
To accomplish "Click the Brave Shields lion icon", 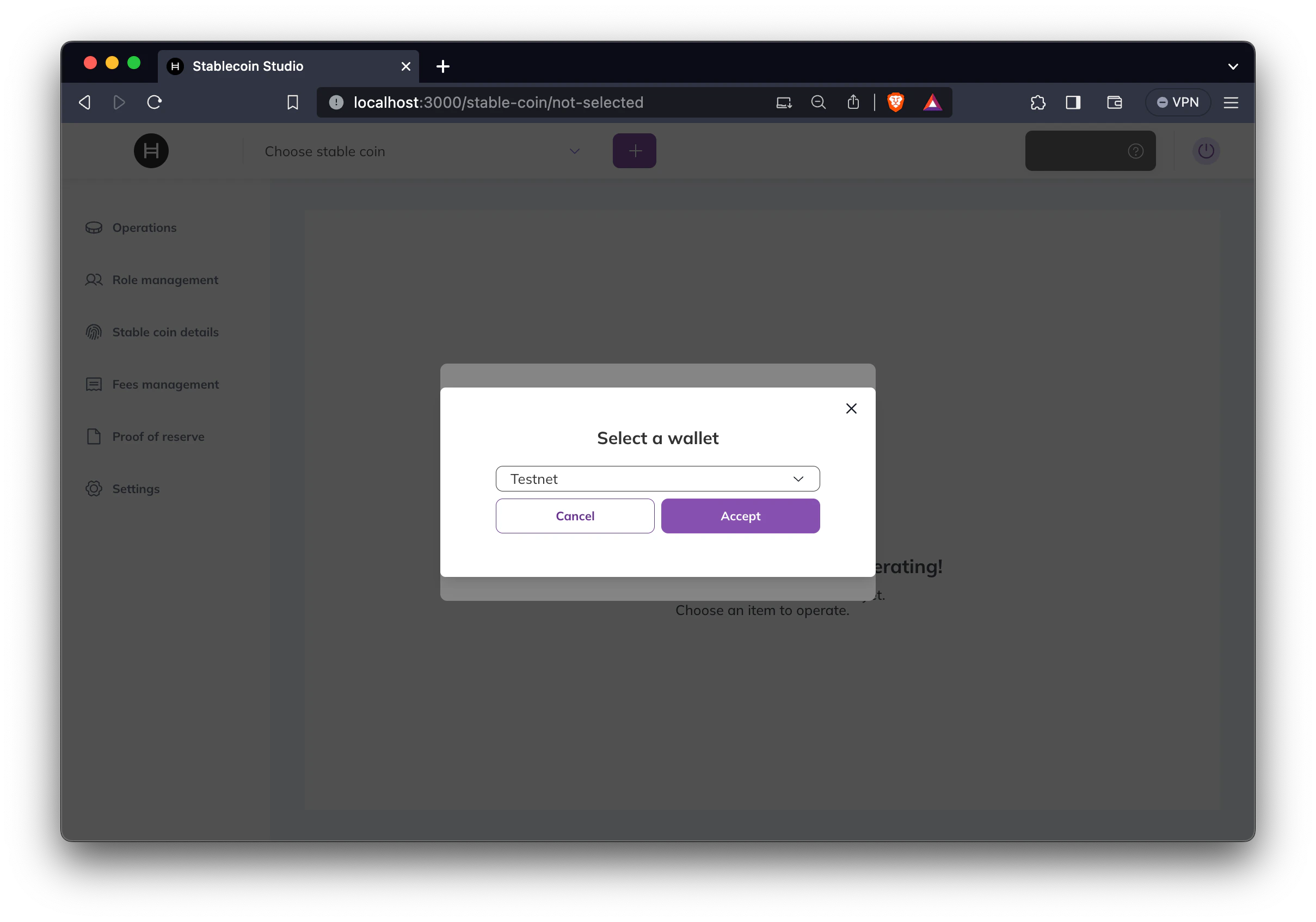I will pyautogui.click(x=895, y=102).
